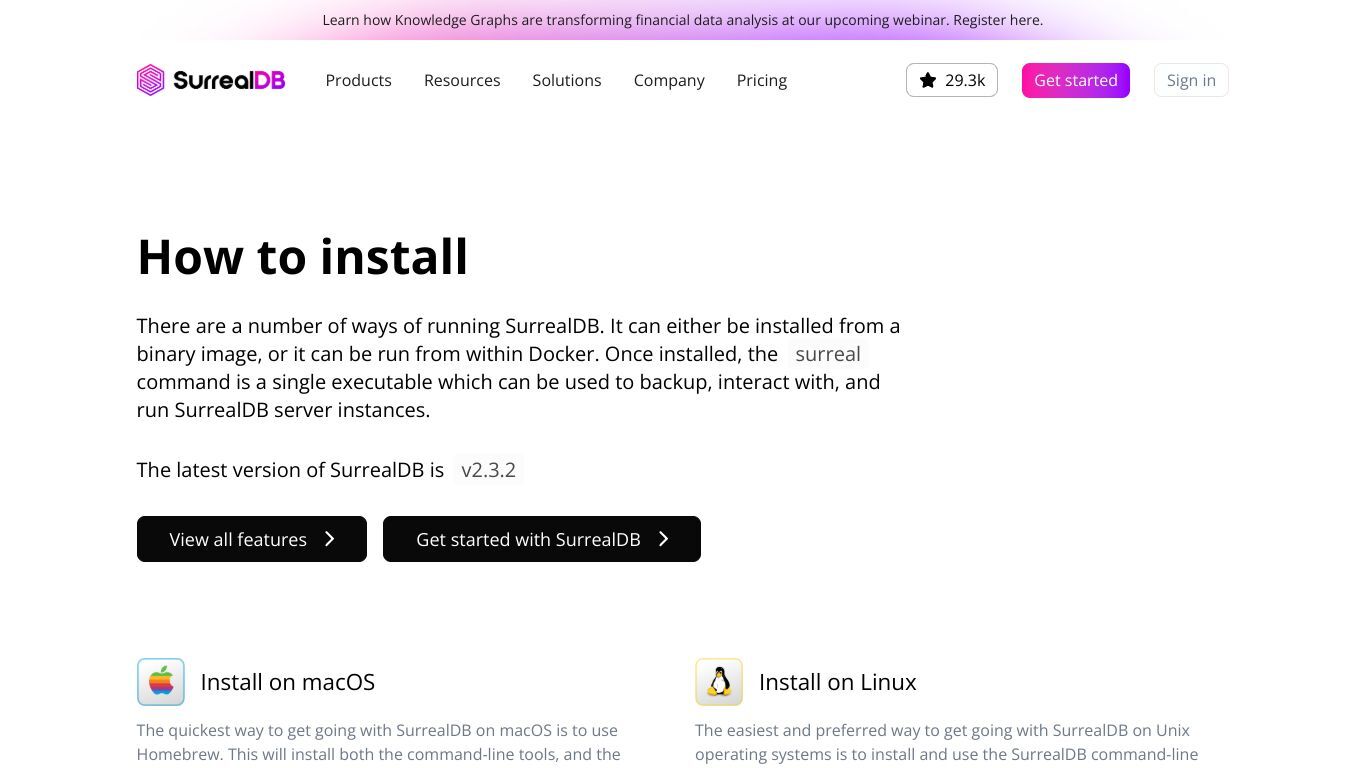
Task: Open the Products menu
Action: click(358, 80)
